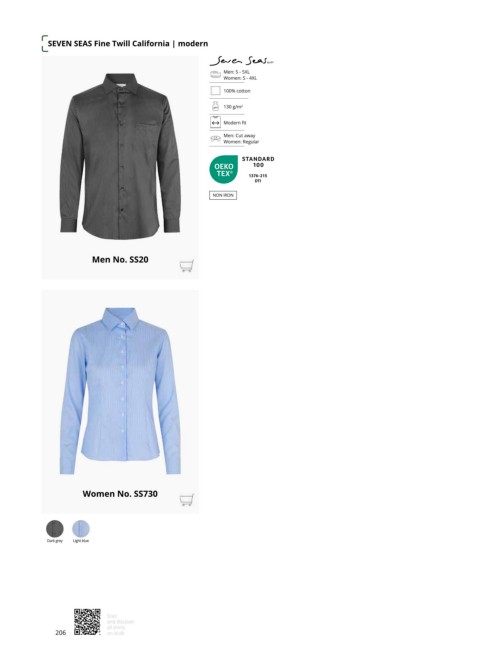Click the fabric weight icon next to 130 g/m²
Screen dimensions: 480x648
pyautogui.click(x=215, y=106)
